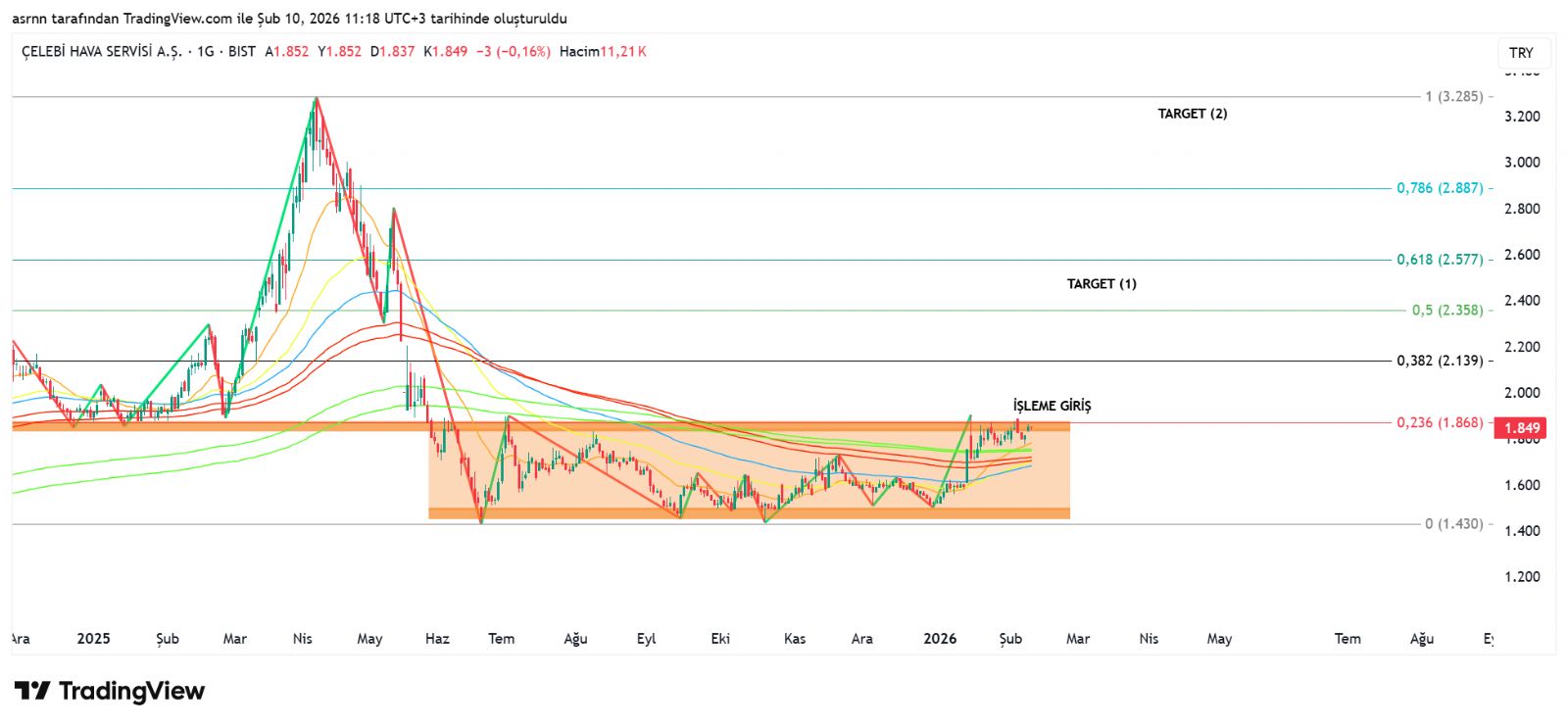Select the 1G interval label in header
The height and width of the screenshot is (727, 1568).
tap(205, 52)
